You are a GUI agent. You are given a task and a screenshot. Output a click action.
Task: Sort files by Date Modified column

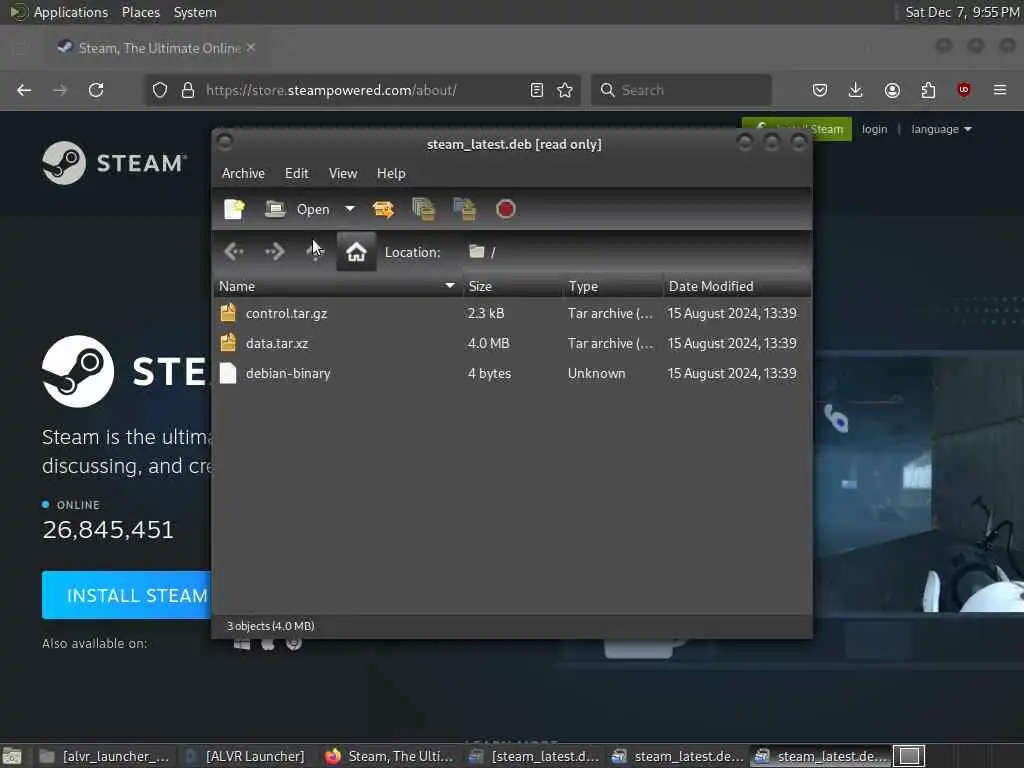pyautogui.click(x=737, y=286)
